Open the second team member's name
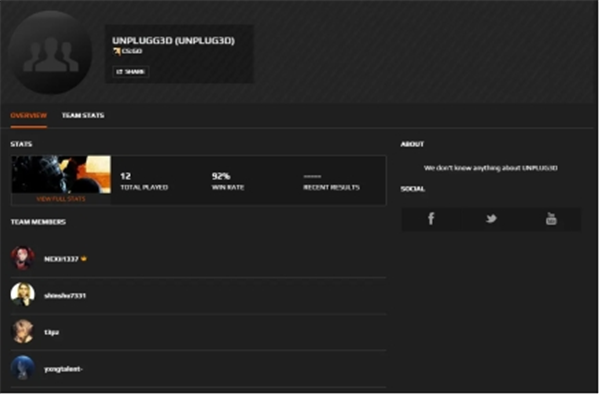This screenshot has width=600, height=395. 65,295
